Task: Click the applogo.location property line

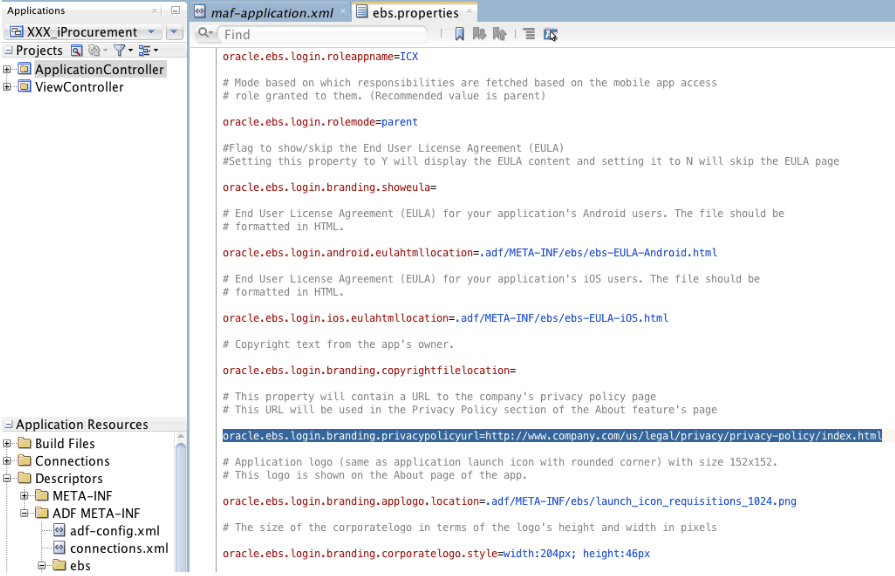Action: pyautogui.click(x=509, y=501)
